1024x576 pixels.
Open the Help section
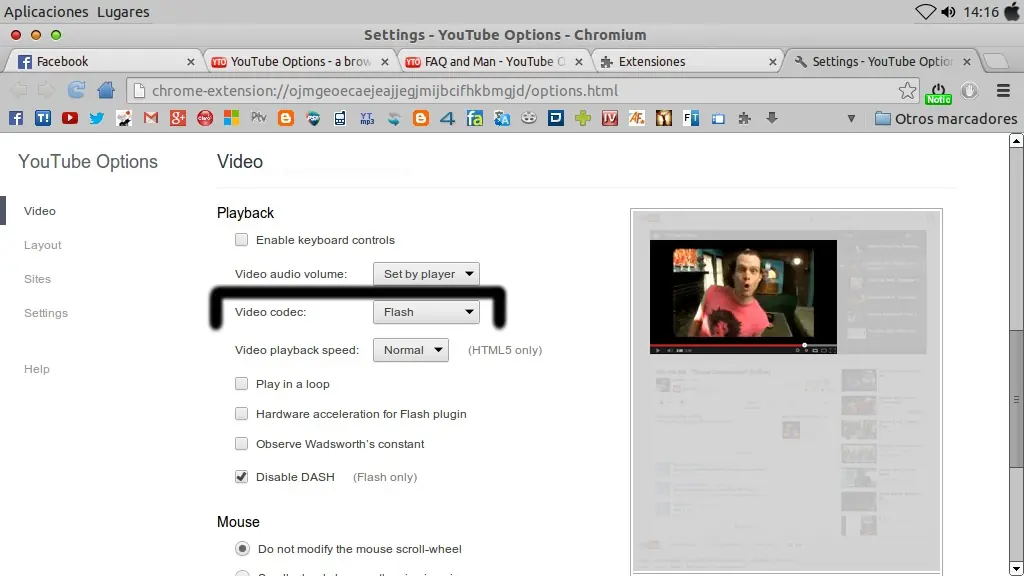36,369
